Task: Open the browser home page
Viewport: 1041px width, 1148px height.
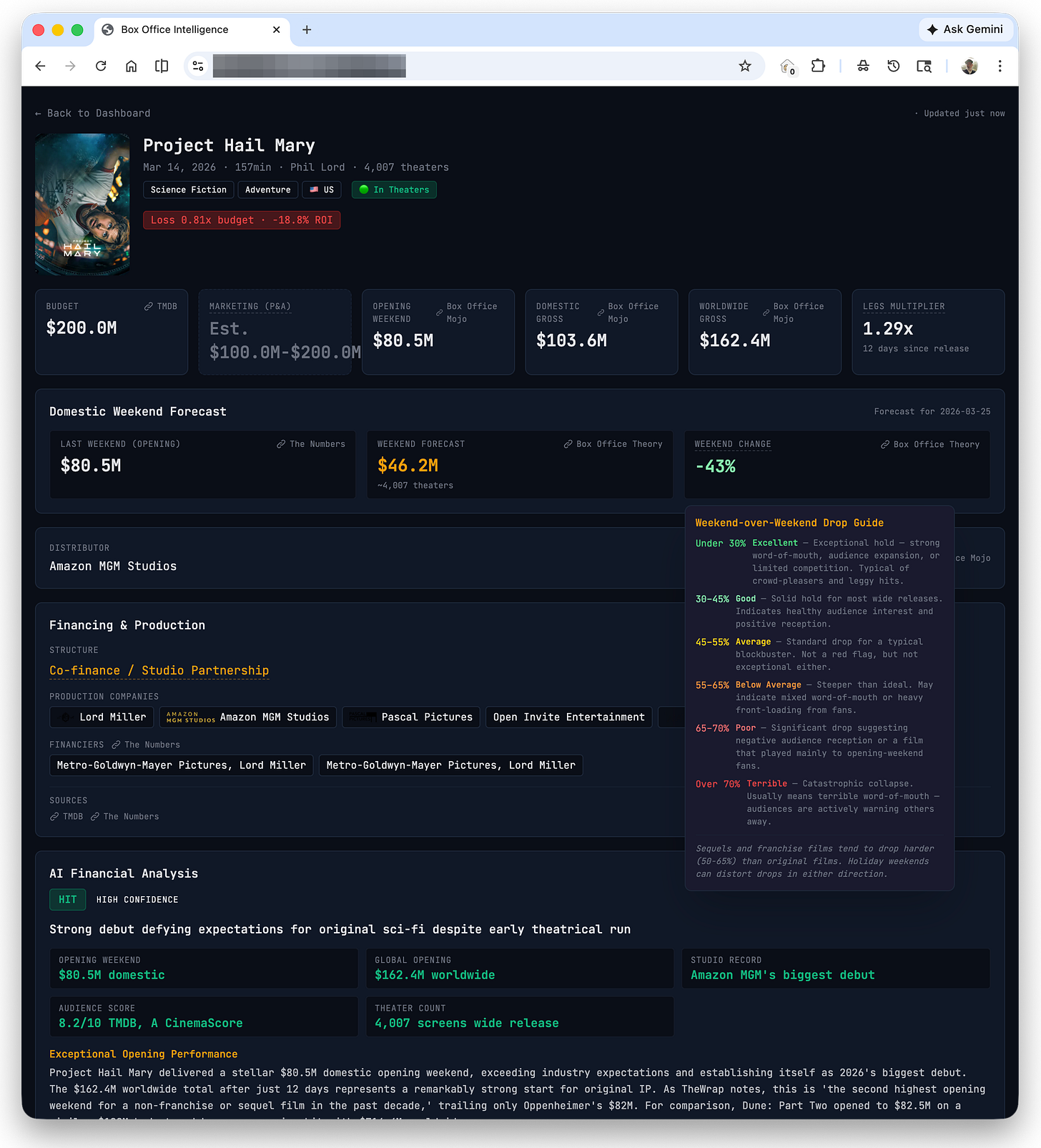Action: coord(132,67)
